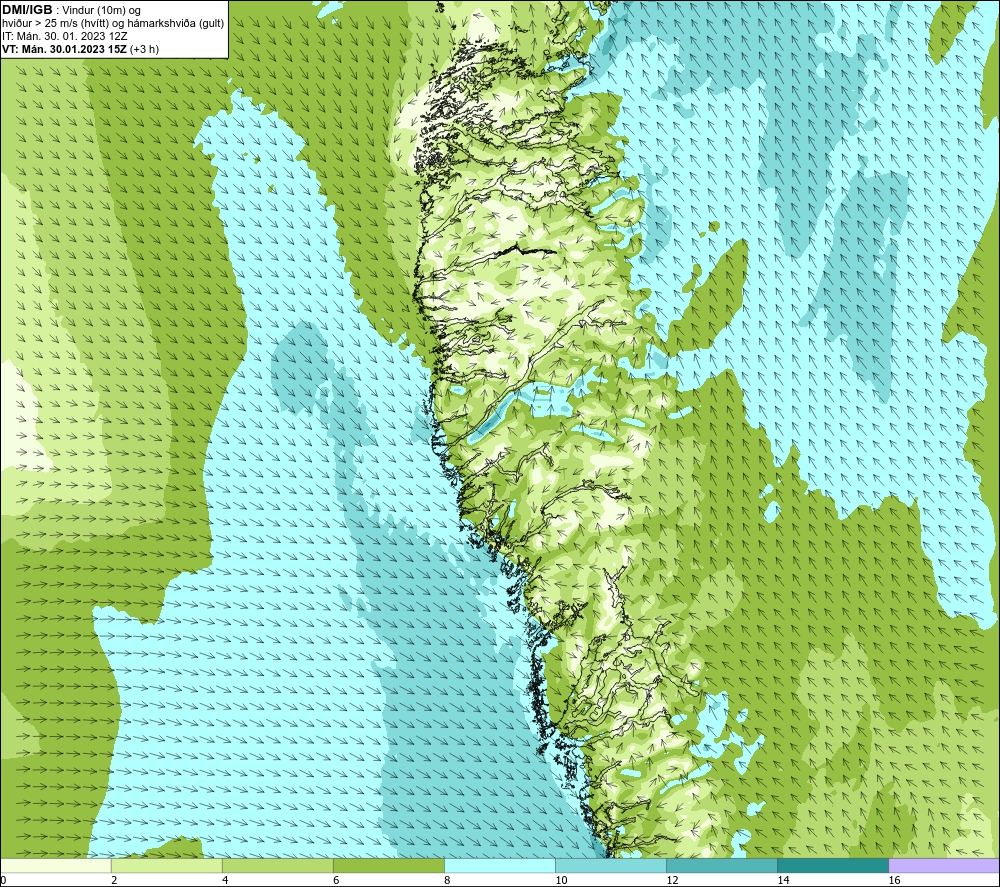Click the 'IT: Mán. 30. 01. 2023 12Z' line
The width and height of the screenshot is (1000, 887).
point(65,36)
